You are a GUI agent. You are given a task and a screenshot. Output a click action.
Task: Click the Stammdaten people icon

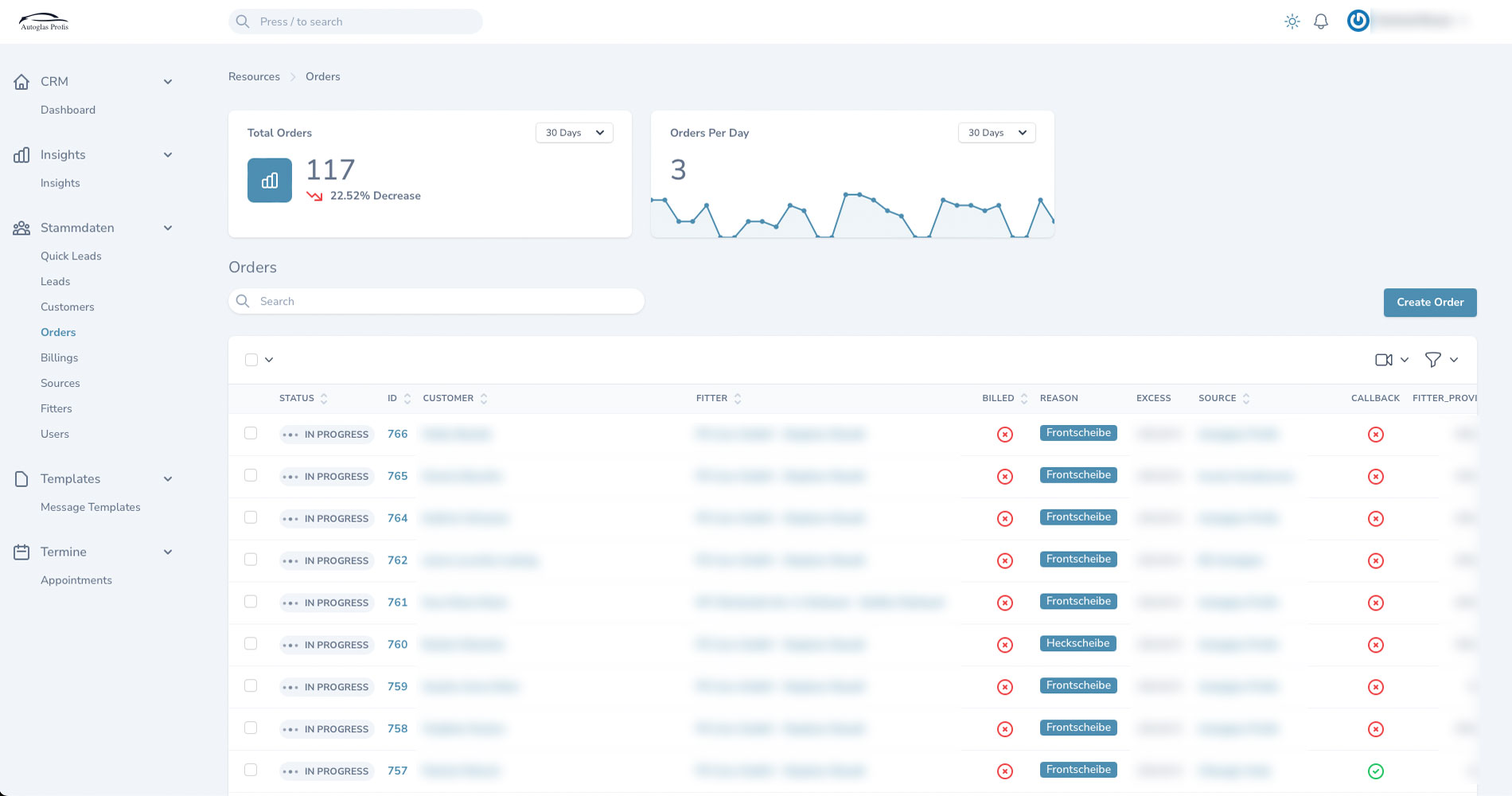pyautogui.click(x=22, y=228)
